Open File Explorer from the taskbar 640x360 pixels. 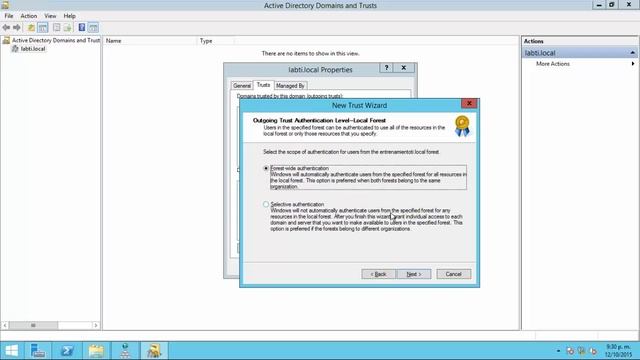96,351
